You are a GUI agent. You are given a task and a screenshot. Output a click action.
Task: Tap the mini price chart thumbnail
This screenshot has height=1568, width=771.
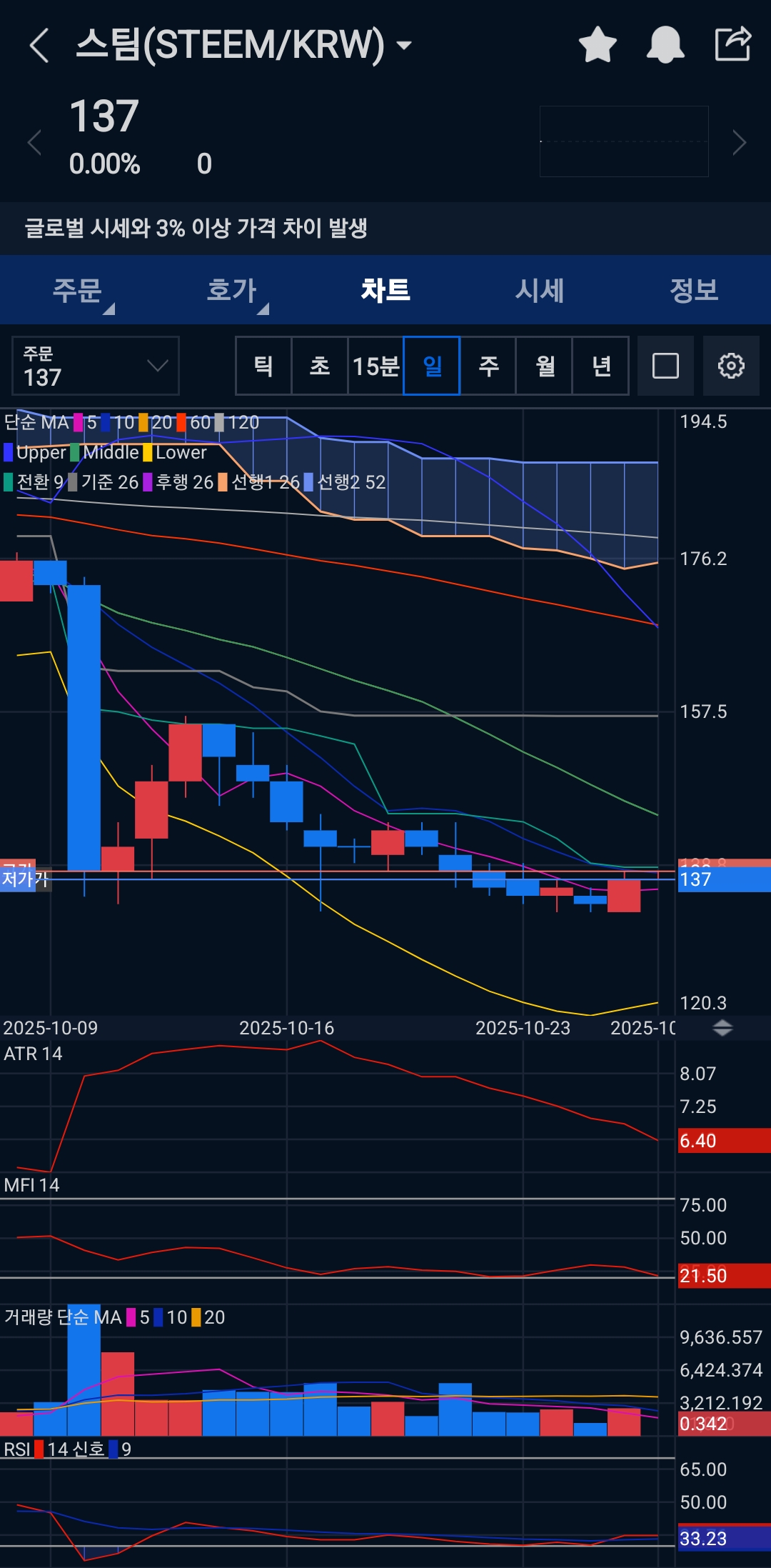click(624, 141)
